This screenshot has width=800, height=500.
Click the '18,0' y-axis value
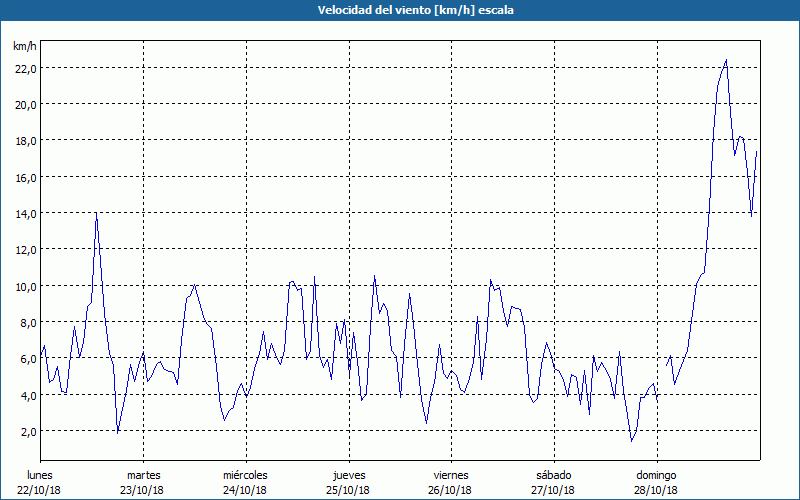tap(26, 141)
